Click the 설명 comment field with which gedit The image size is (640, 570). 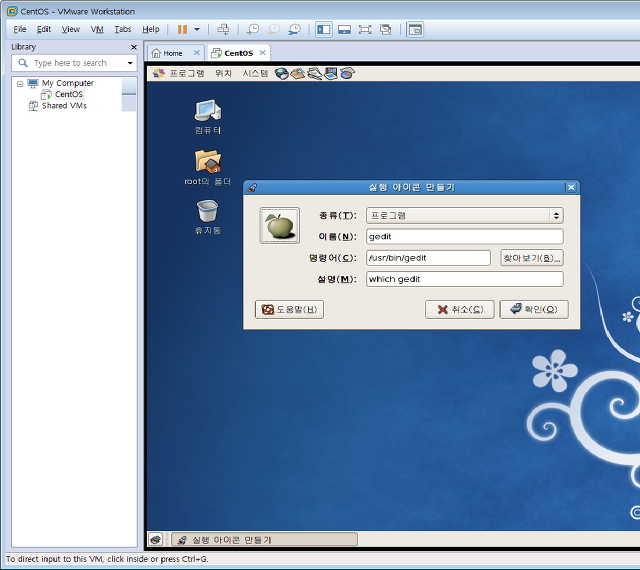click(464, 279)
